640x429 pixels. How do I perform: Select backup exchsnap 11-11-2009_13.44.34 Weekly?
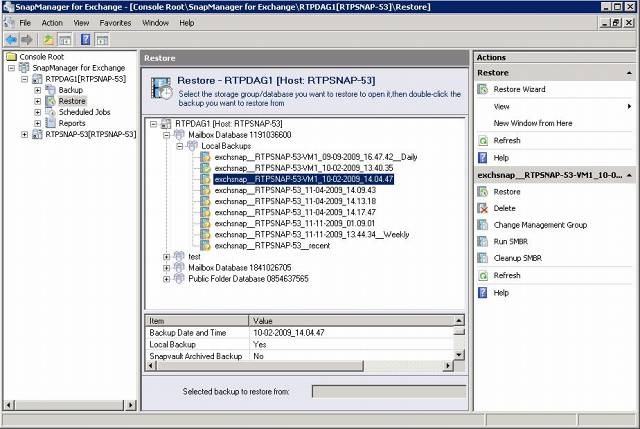tap(312, 234)
